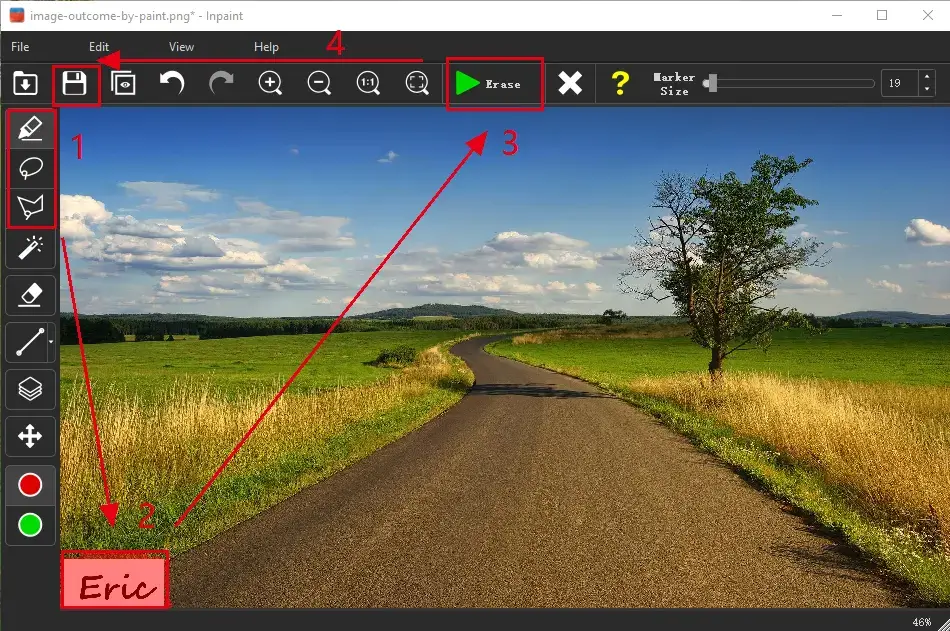Click the Marker Size slider handle
Image resolution: width=950 pixels, height=631 pixels.
tap(710, 84)
